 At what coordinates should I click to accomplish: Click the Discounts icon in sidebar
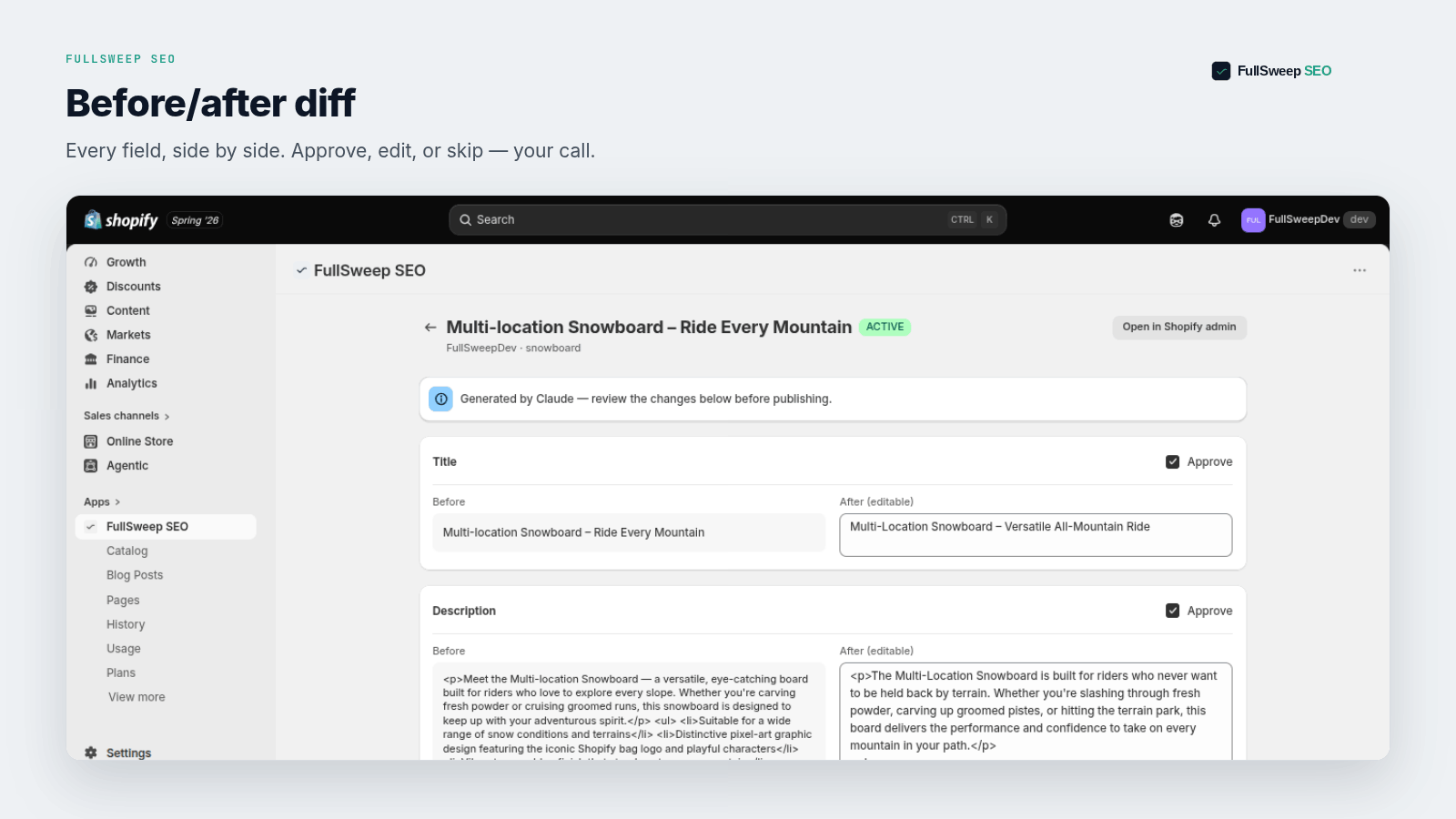tap(91, 287)
